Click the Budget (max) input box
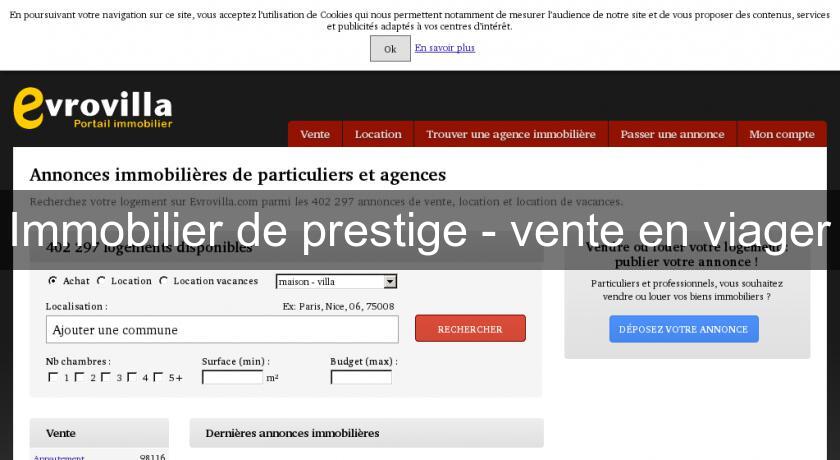The width and height of the screenshot is (840, 460). [361, 378]
